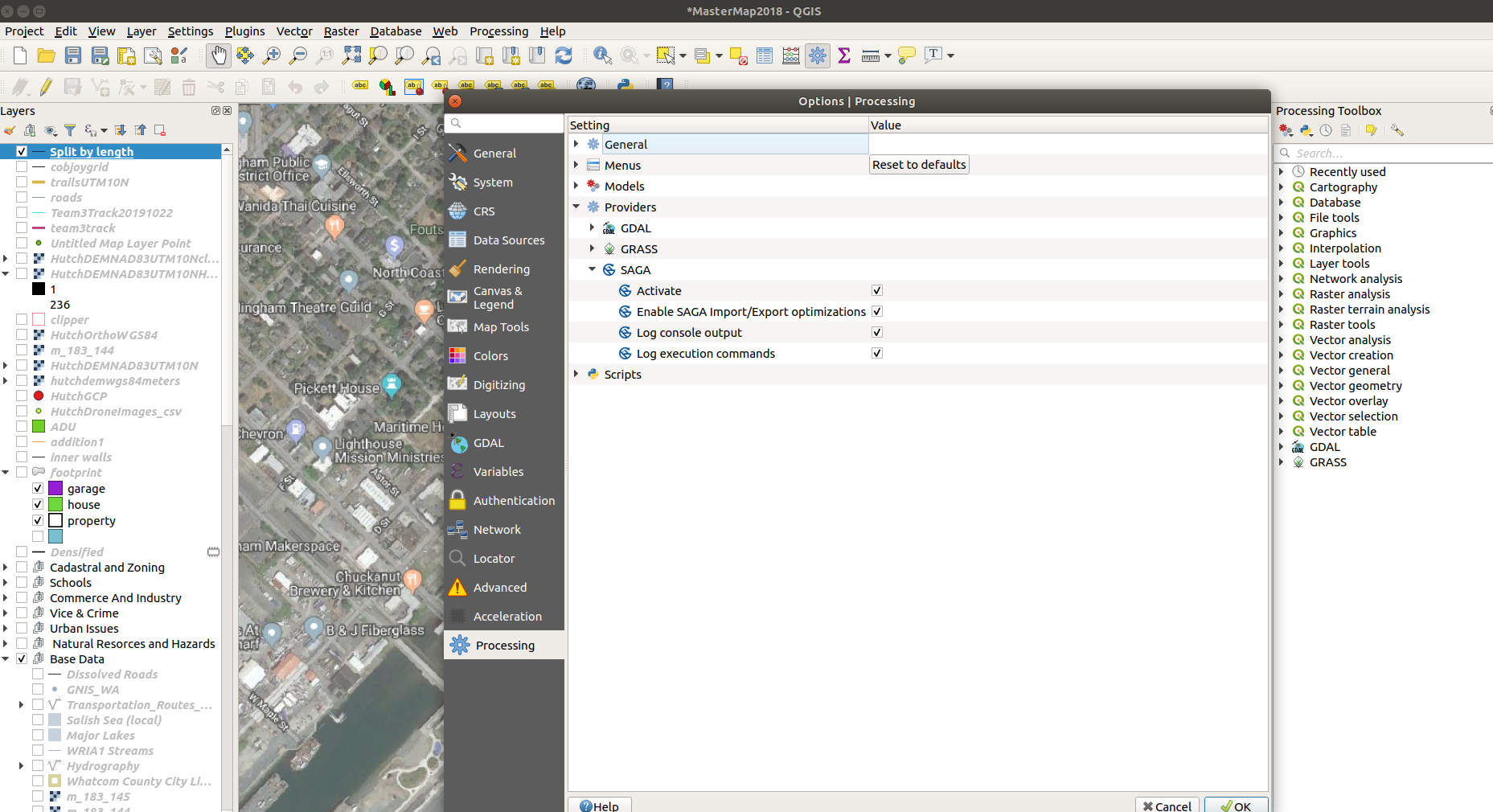
Task: Open the Models menu icon in Processing Toolbox
Action: tap(1286, 130)
